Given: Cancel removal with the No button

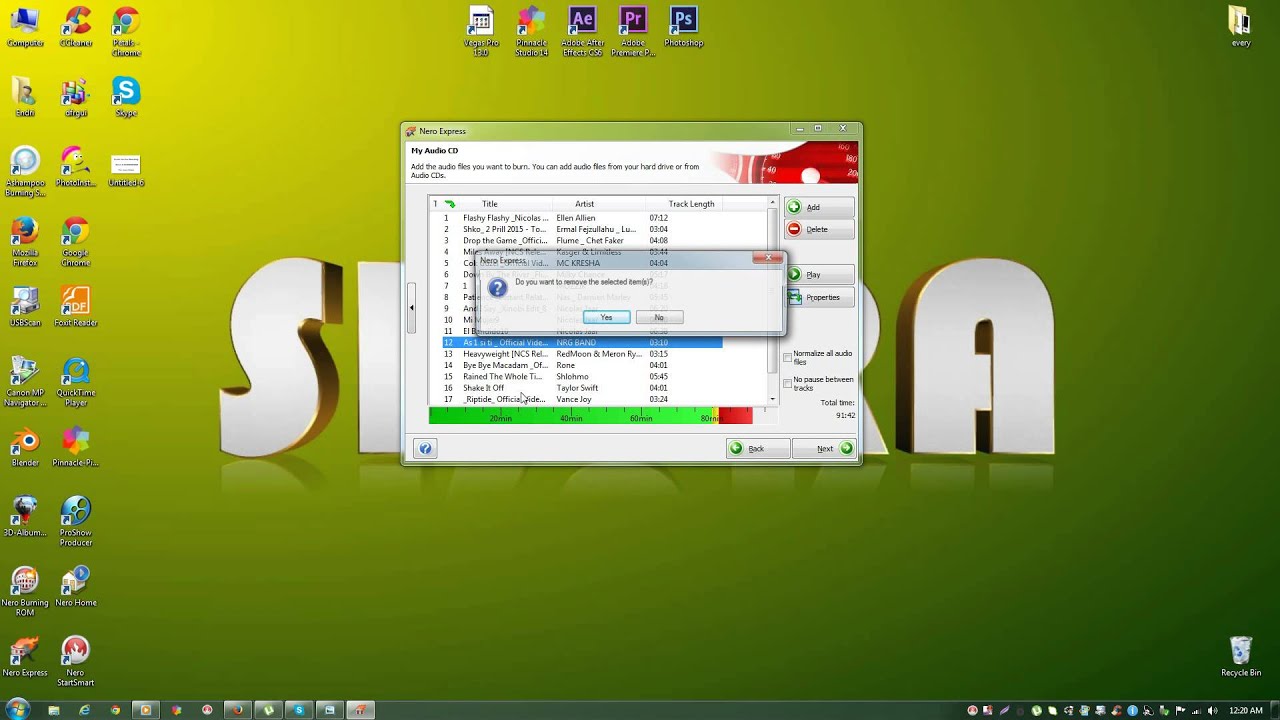Looking at the screenshot, I should point(659,317).
